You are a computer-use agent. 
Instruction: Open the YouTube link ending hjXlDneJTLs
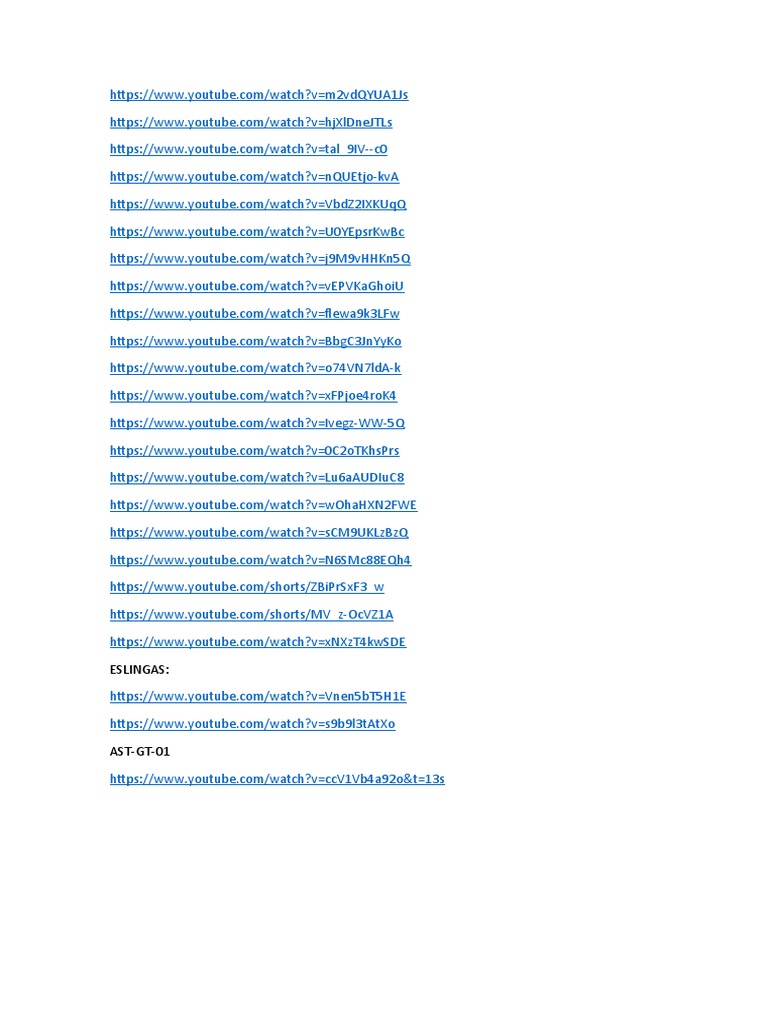click(251, 122)
